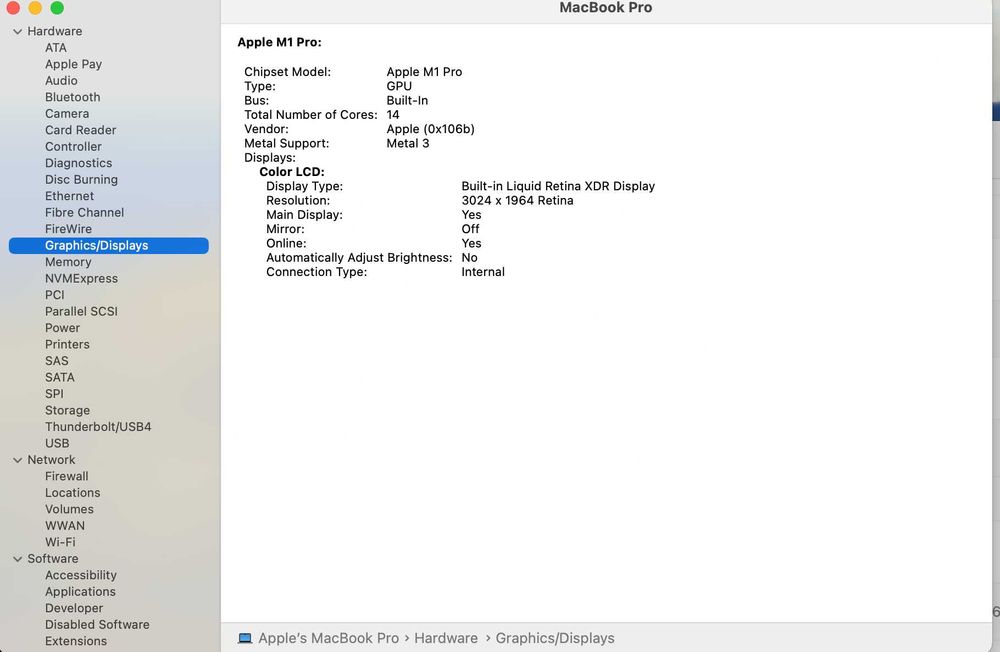The image size is (1000, 652).
Task: Click the Metal 3 value
Action: pos(408,144)
